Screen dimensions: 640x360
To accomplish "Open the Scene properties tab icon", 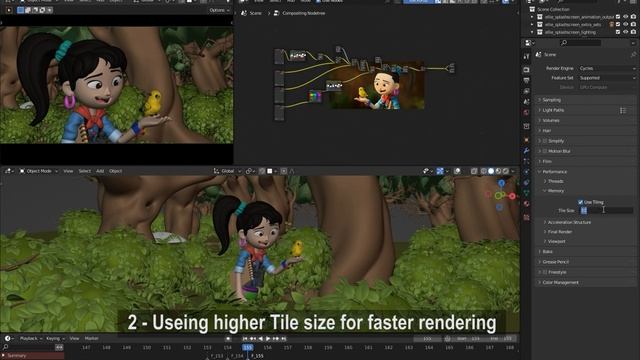I will point(527,102).
